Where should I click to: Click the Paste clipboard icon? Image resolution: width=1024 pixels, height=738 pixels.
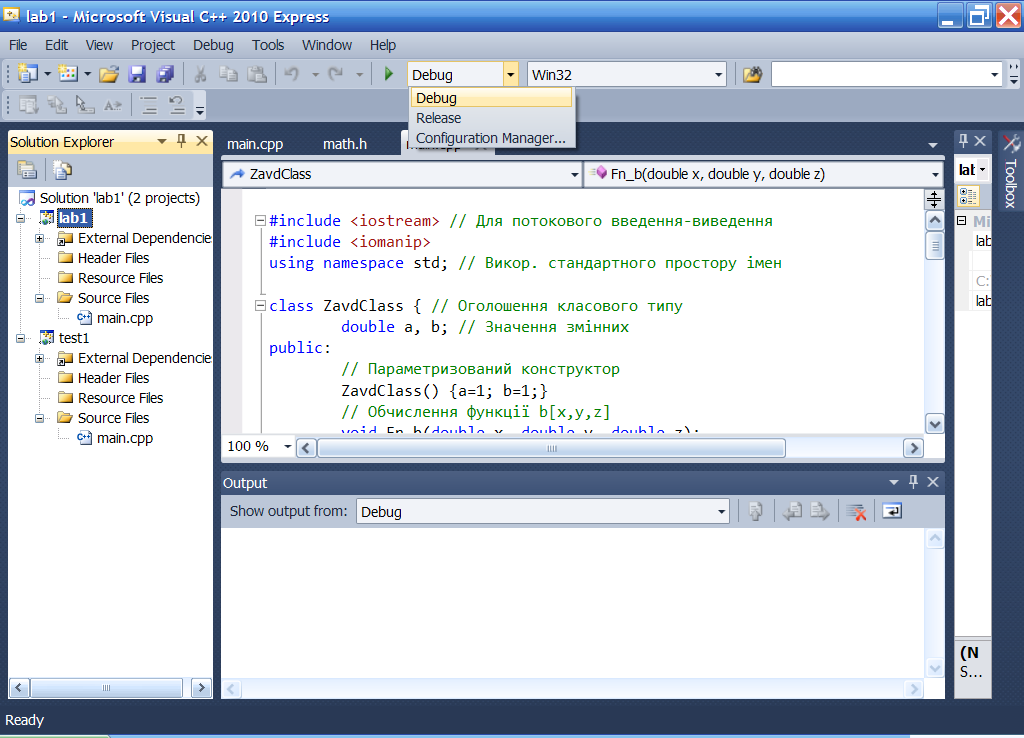click(x=257, y=74)
